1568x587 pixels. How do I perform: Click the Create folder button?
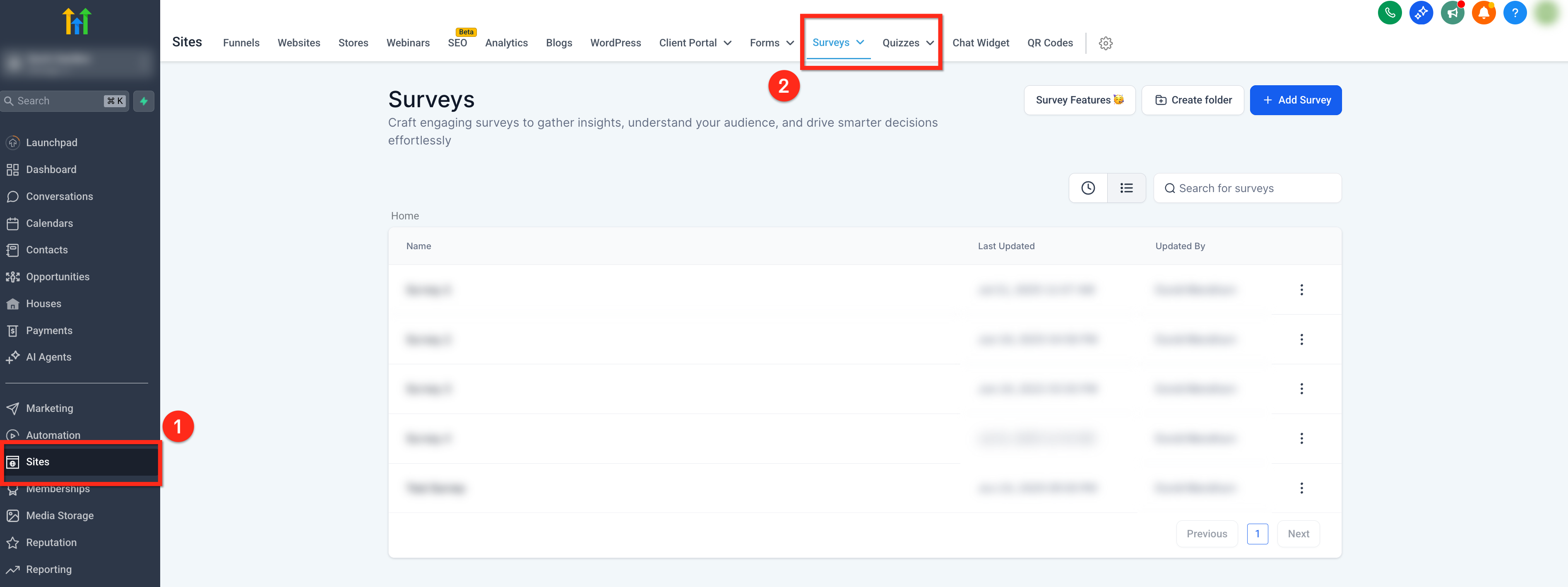click(x=1193, y=101)
